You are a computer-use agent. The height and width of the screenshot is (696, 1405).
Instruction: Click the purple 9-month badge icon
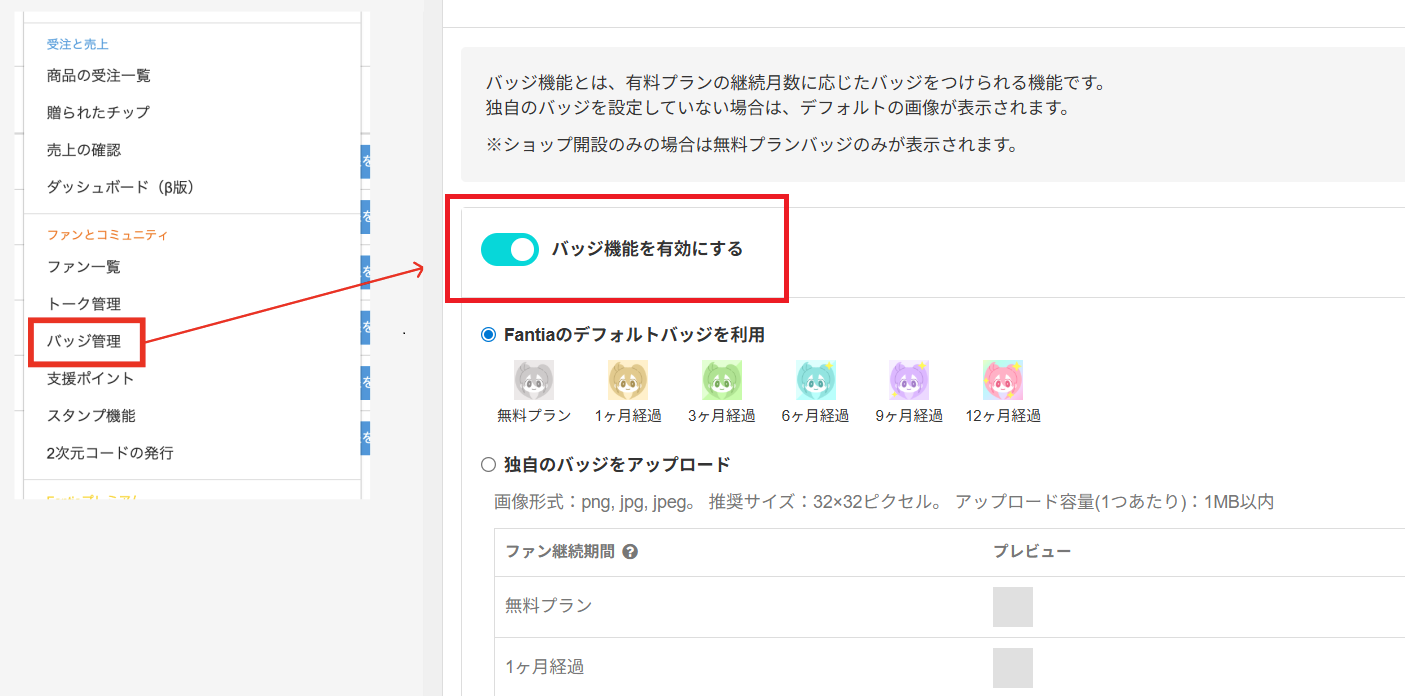[x=909, y=380]
